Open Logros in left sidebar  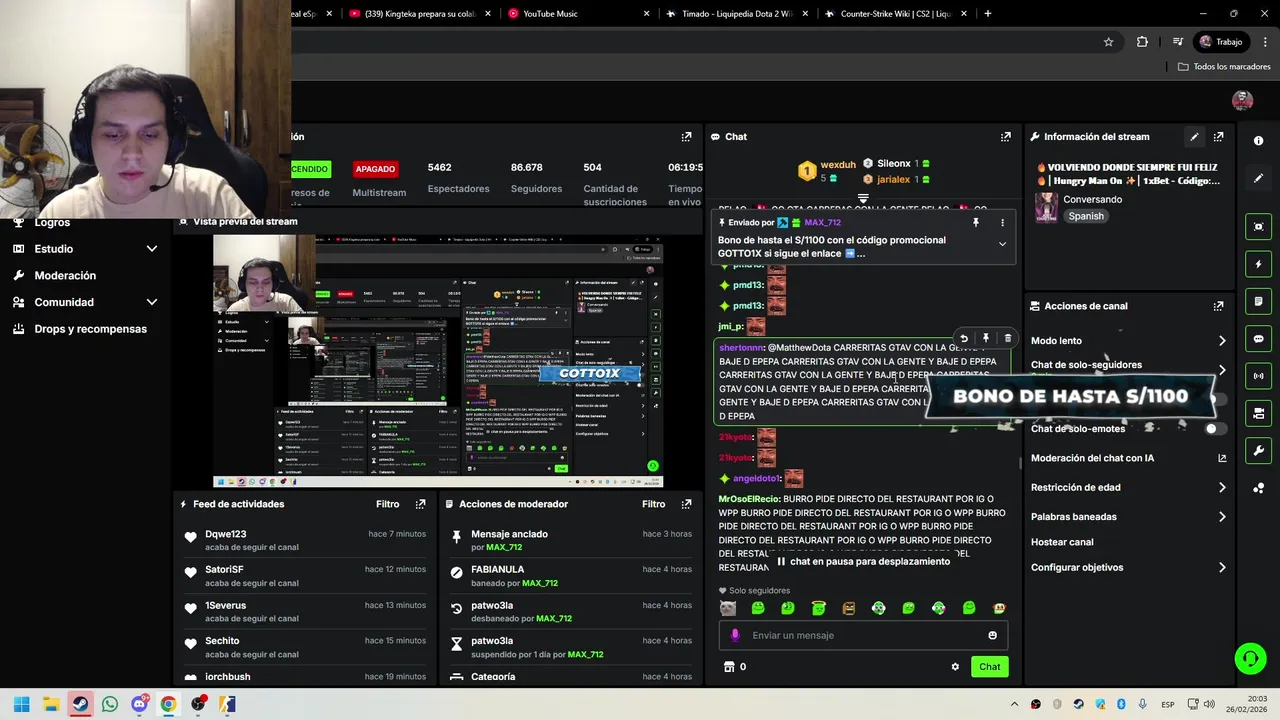tap(52, 223)
